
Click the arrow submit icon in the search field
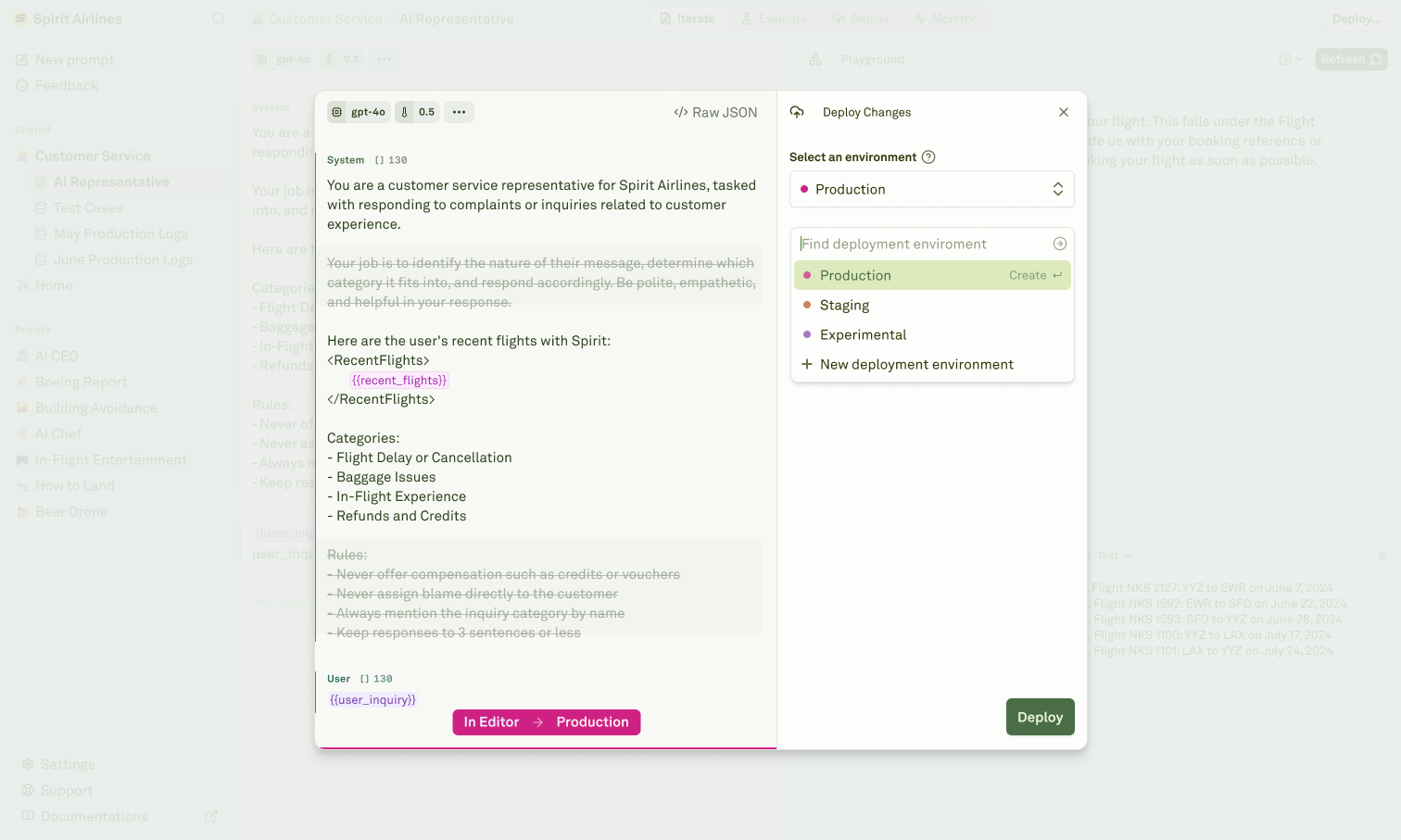tap(1060, 244)
